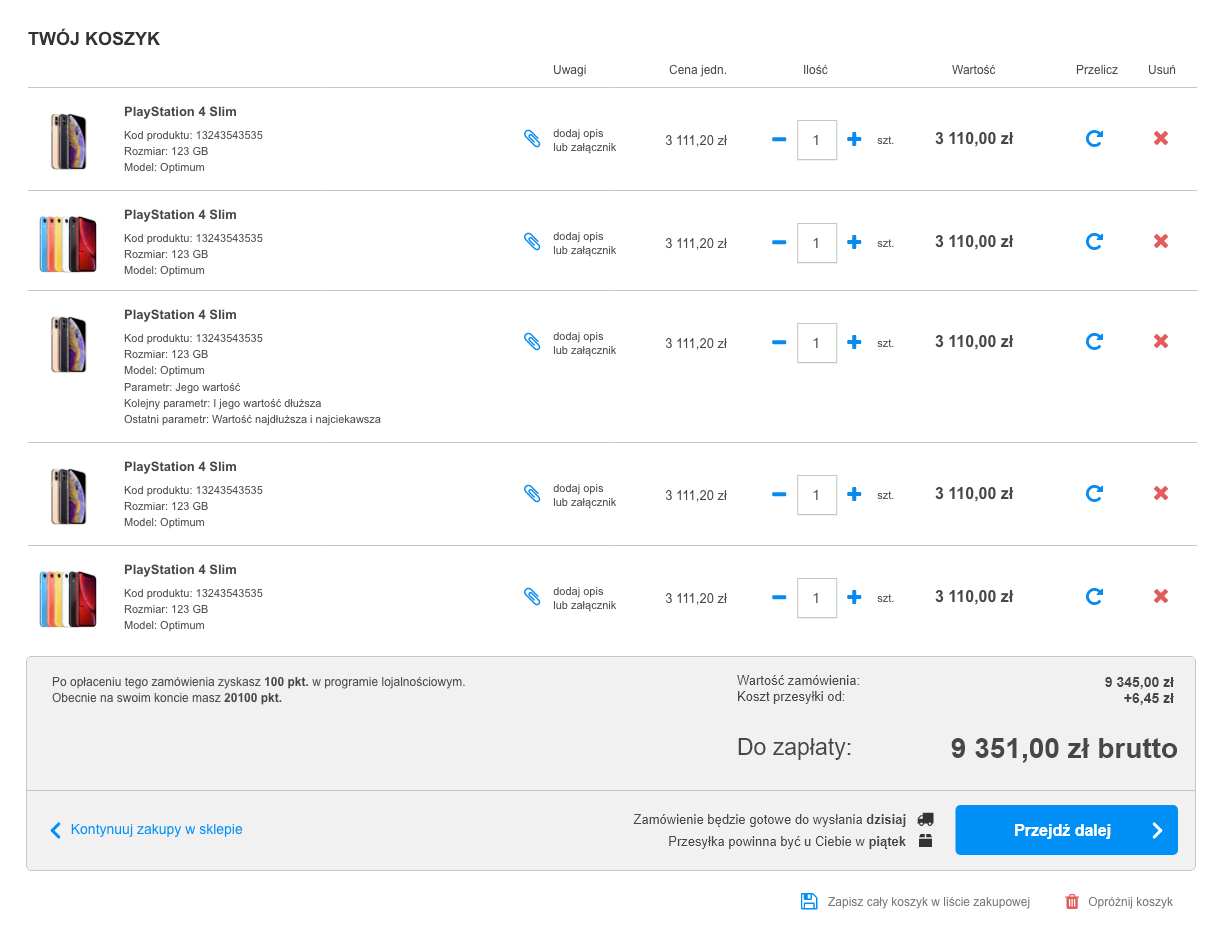Viewport: 1214px width, 925px height.
Task: Click refresh arrow in fourth cart row
Action: tap(1094, 493)
